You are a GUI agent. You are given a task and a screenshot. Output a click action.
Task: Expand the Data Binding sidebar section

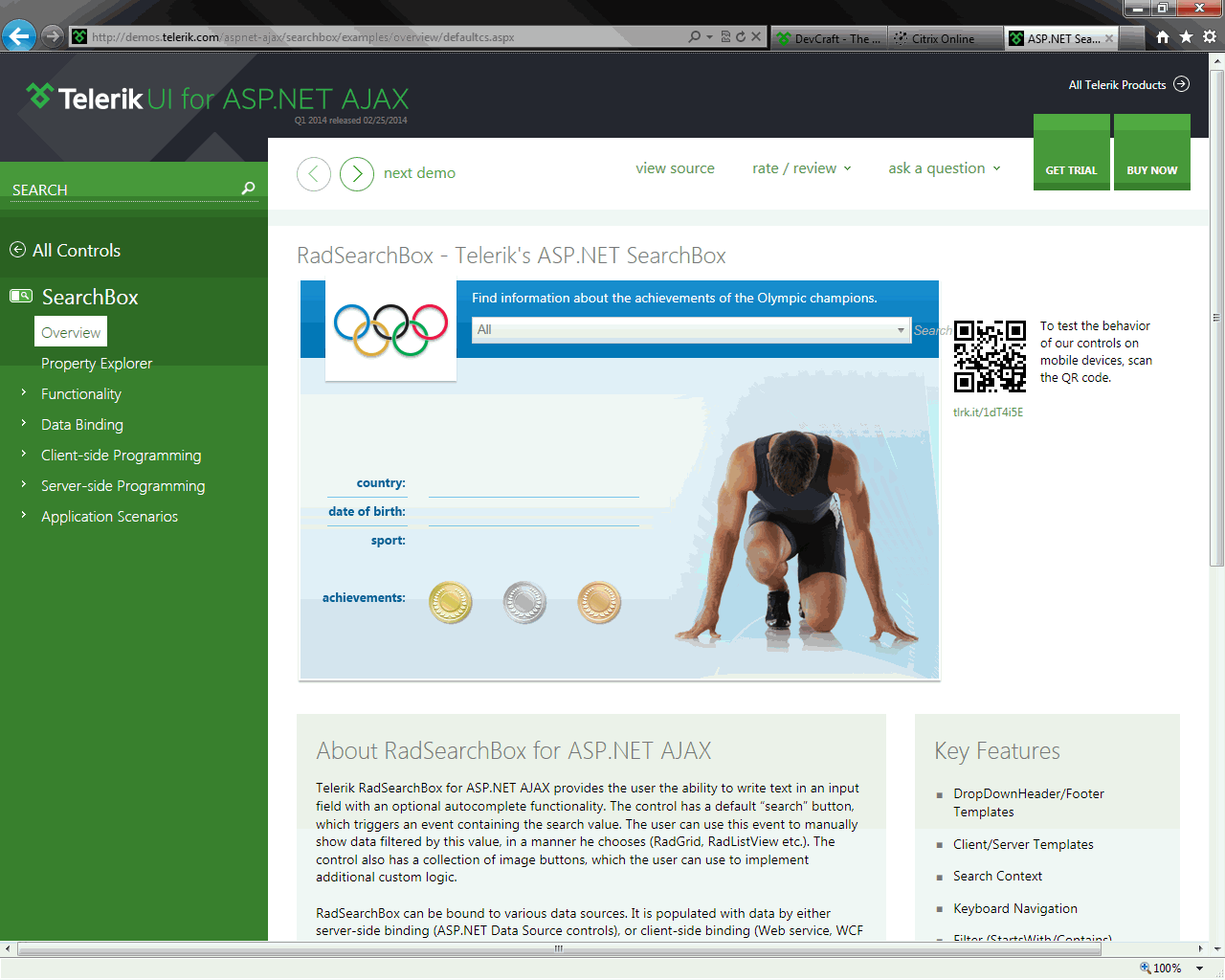tap(24, 423)
